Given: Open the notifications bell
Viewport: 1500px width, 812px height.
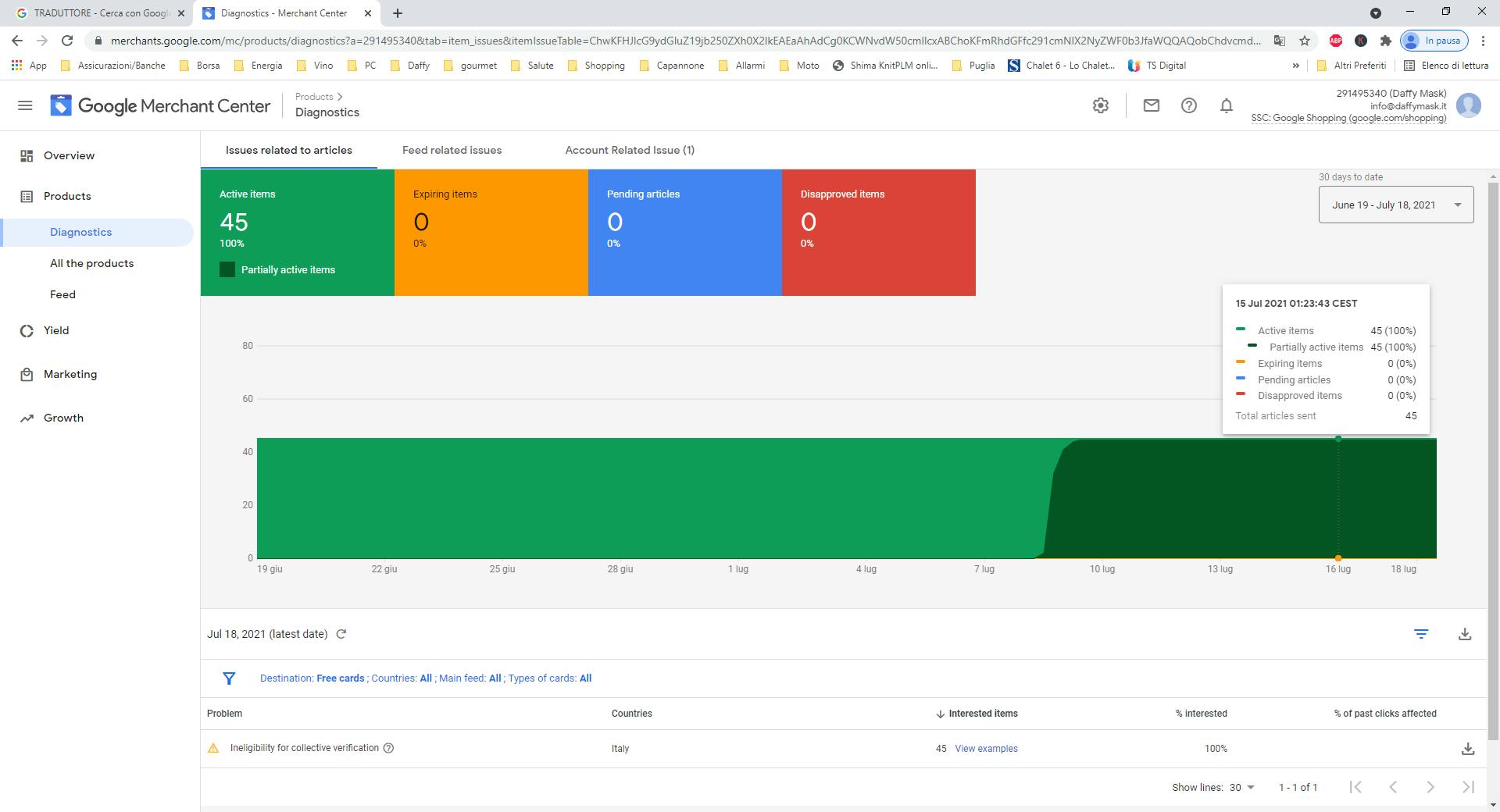Looking at the screenshot, I should 1226,105.
